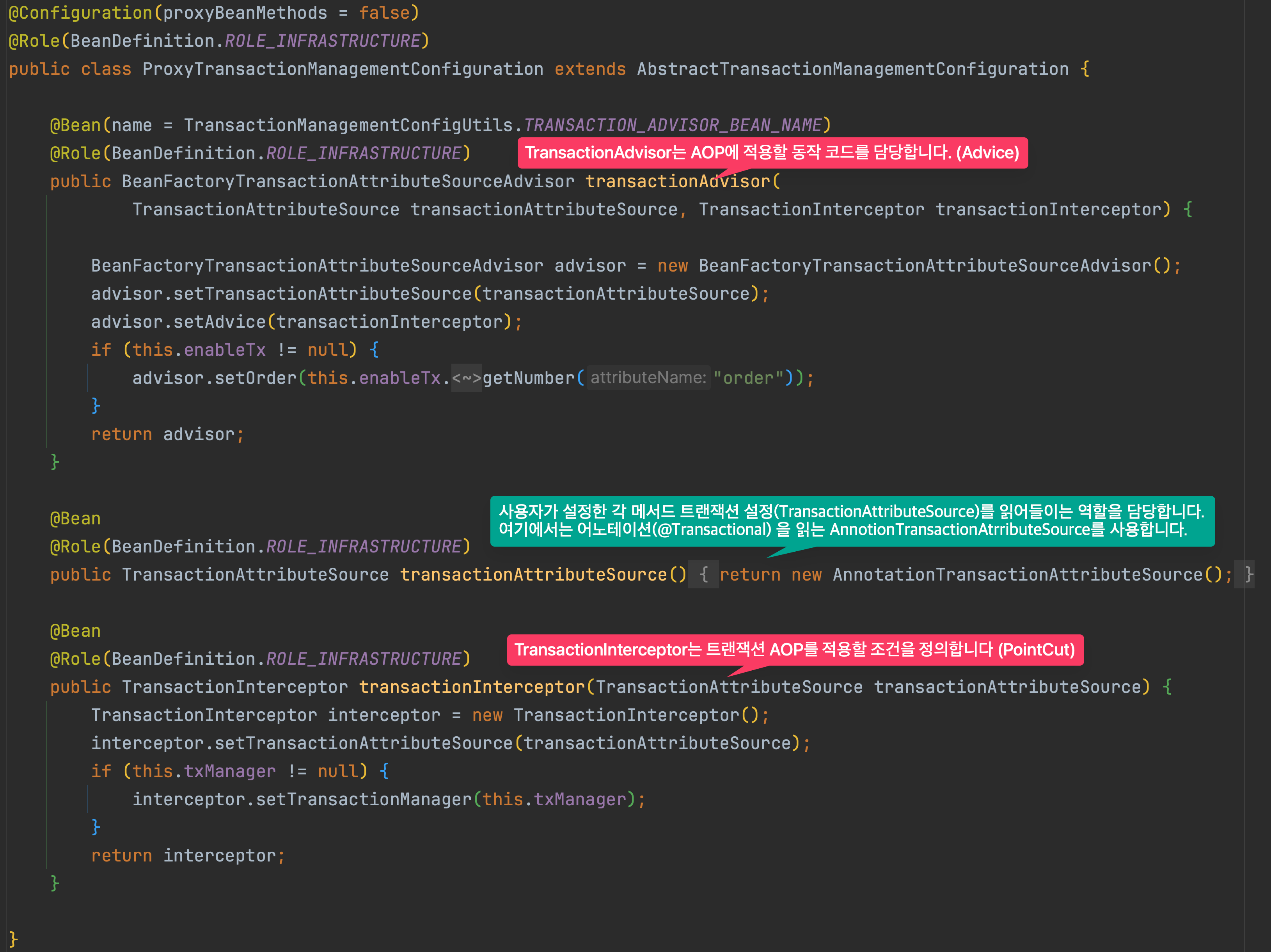Click the @Configuration annotation
This screenshot has height=952, width=1271.
click(80, 12)
